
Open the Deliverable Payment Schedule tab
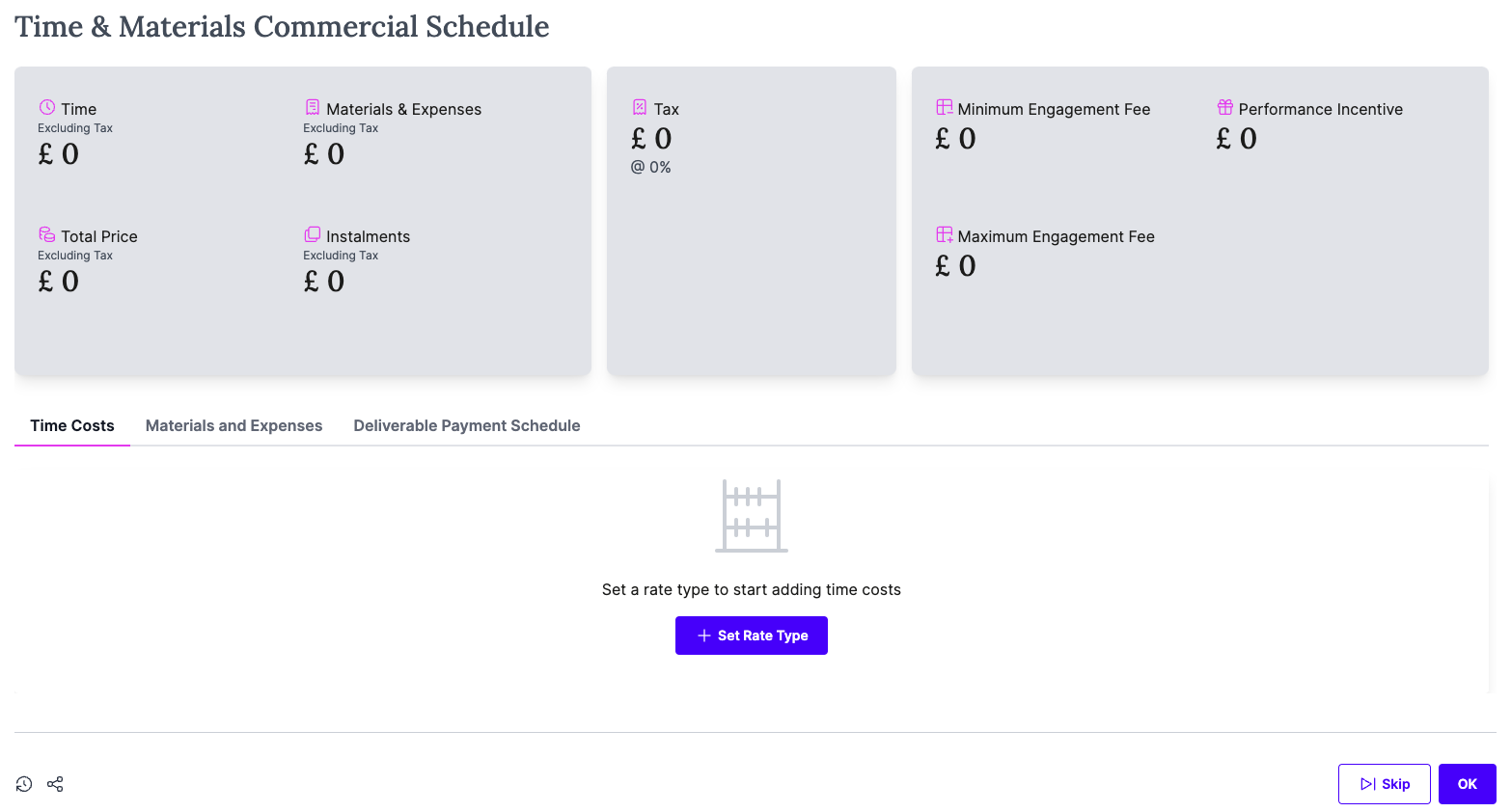tap(467, 425)
